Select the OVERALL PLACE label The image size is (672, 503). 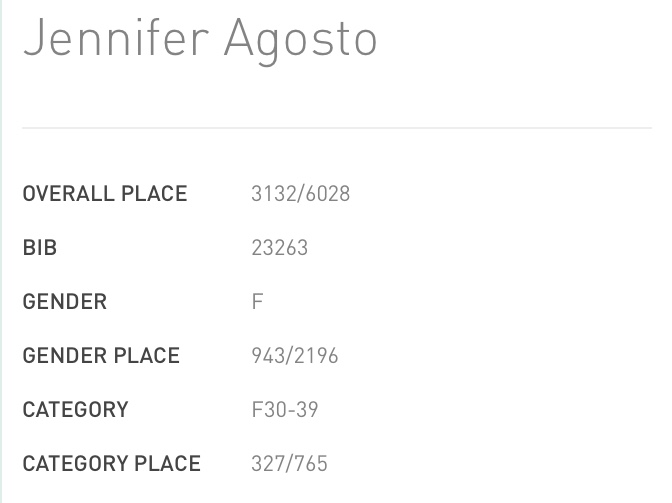click(x=105, y=194)
